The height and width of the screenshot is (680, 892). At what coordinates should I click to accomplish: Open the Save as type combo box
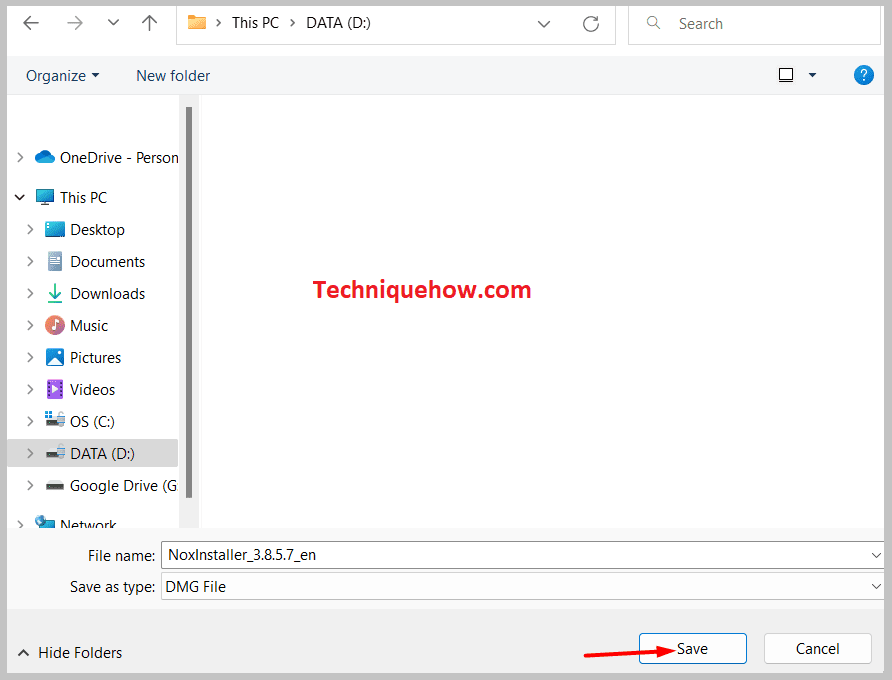[x=522, y=586]
